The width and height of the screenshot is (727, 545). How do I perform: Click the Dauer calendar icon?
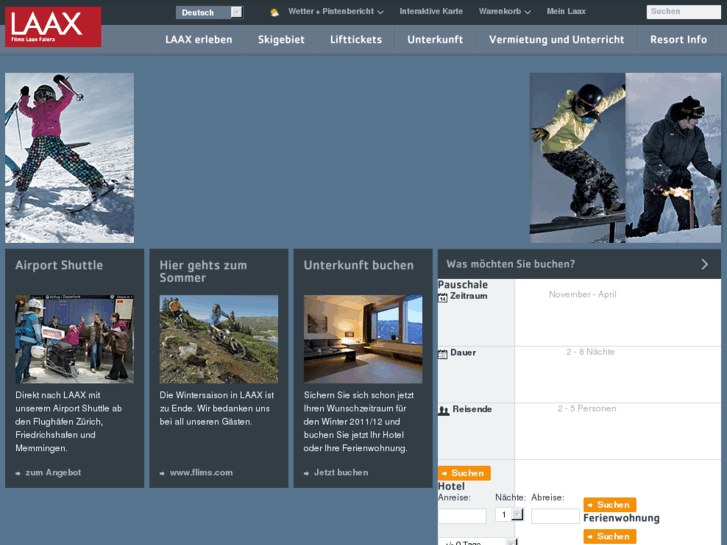pos(443,354)
